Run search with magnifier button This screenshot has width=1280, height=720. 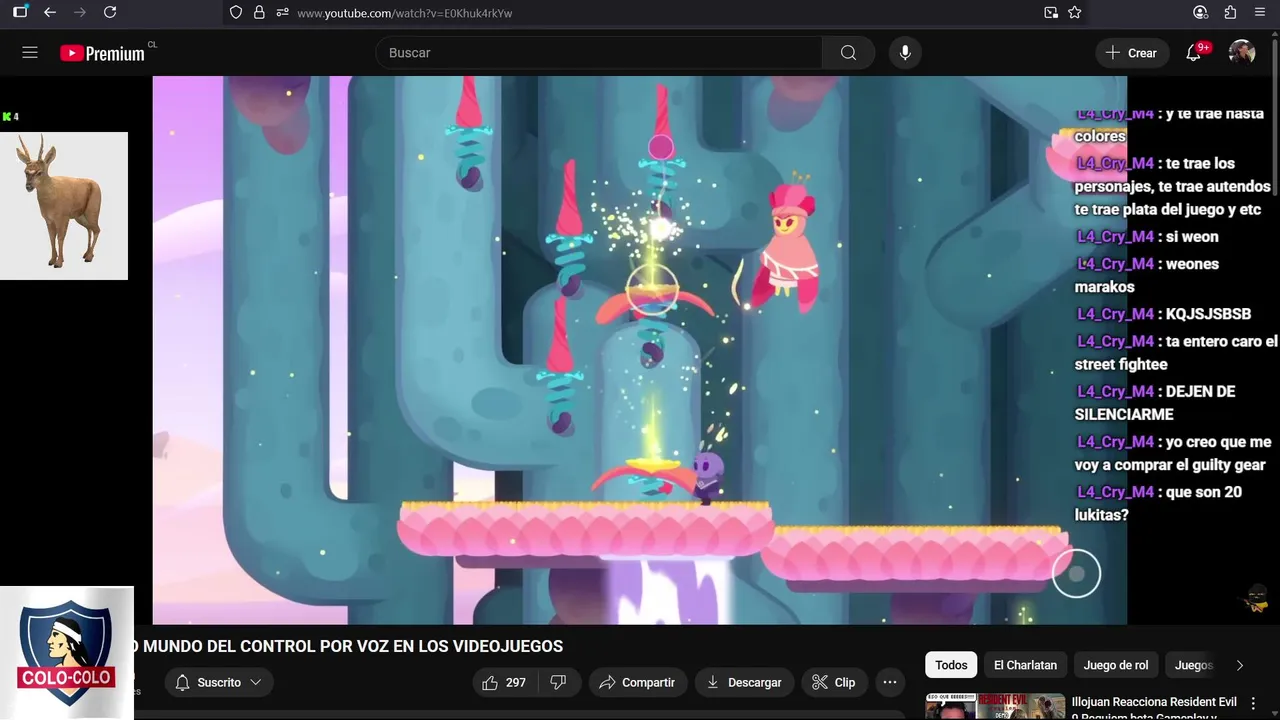tap(848, 53)
